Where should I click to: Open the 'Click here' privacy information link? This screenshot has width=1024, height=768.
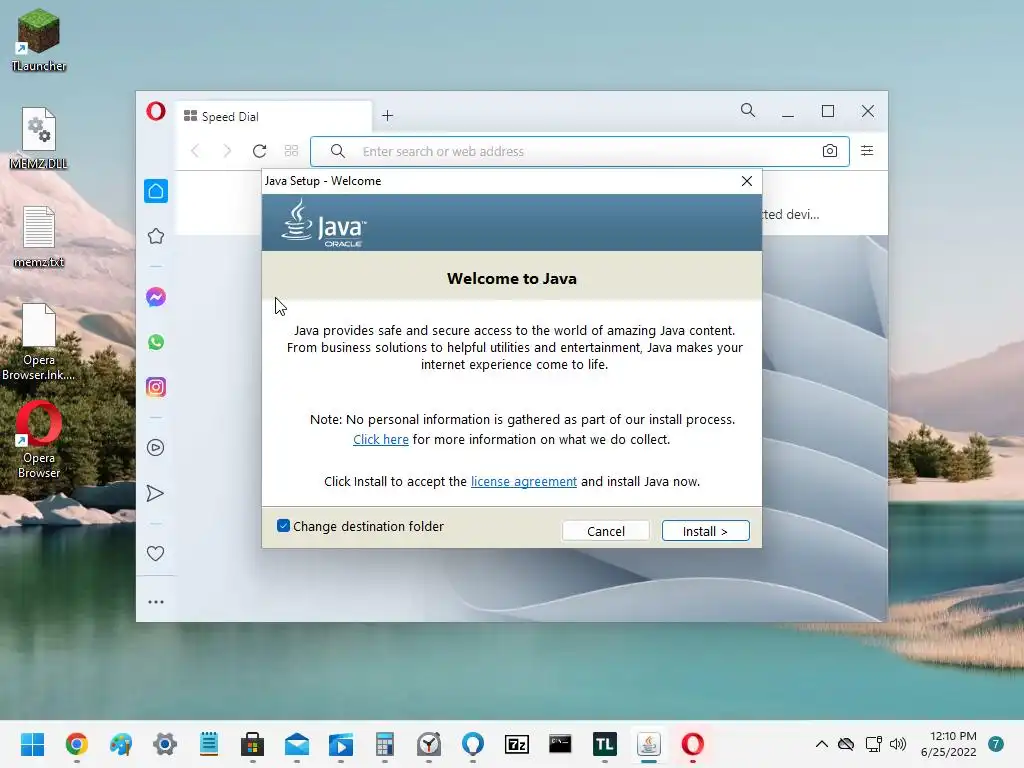click(381, 440)
